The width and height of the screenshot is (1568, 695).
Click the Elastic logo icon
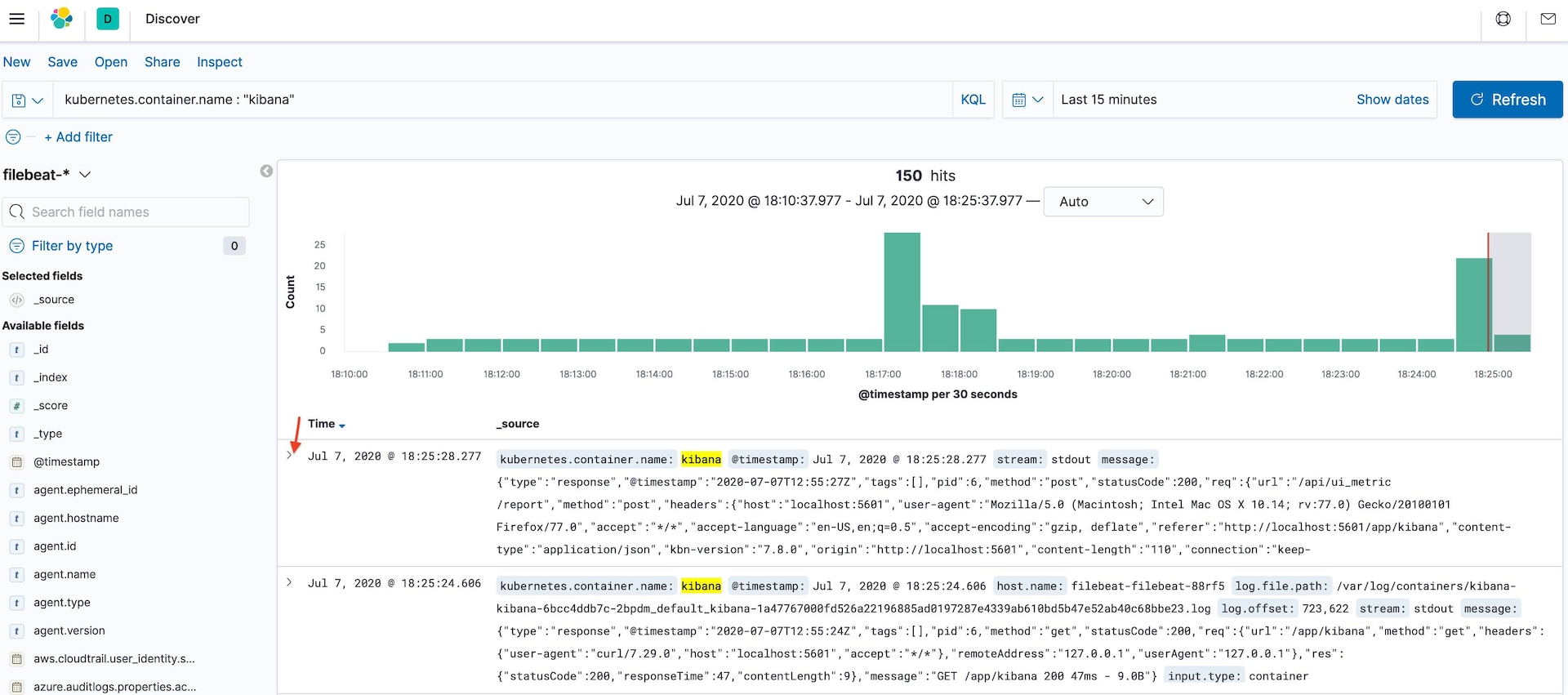(x=62, y=19)
